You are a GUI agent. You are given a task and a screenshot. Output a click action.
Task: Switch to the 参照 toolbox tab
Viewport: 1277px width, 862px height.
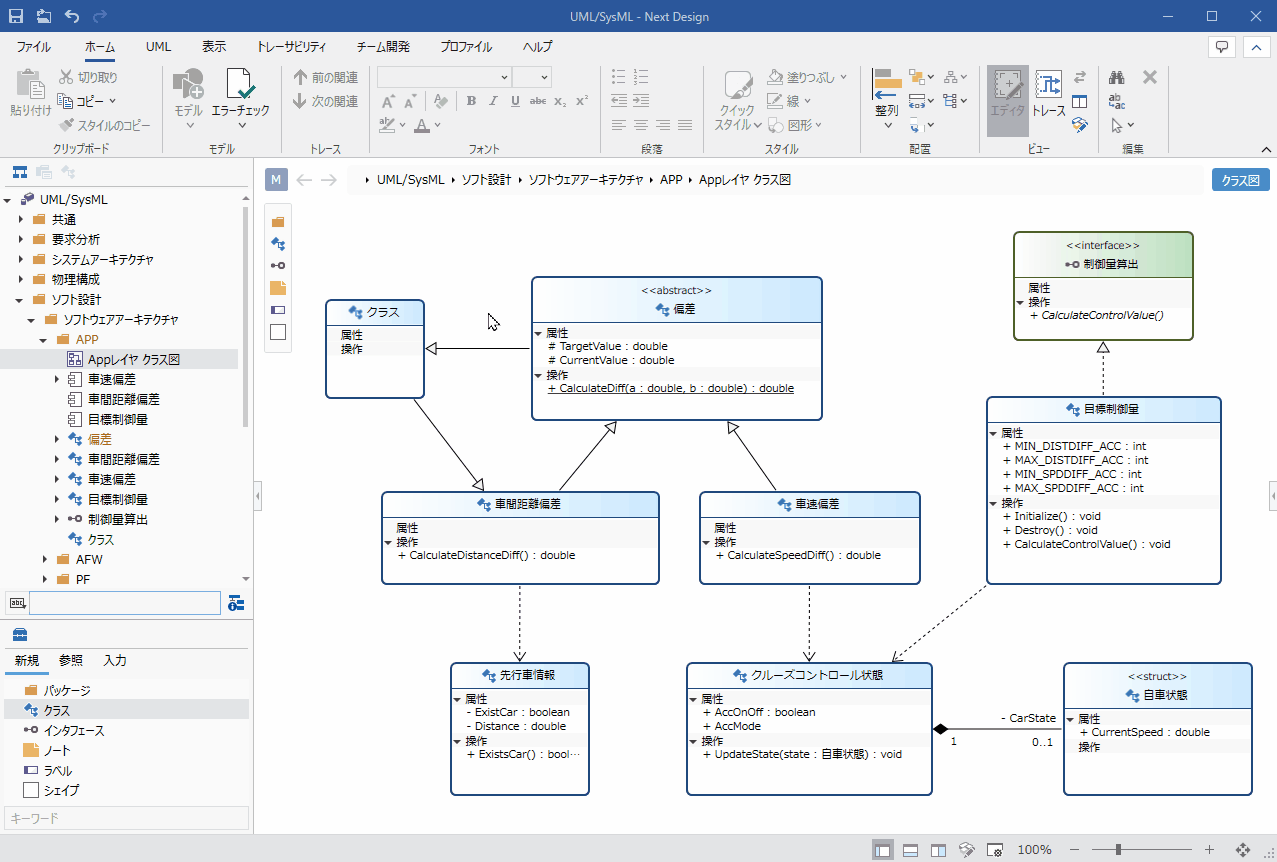71,660
